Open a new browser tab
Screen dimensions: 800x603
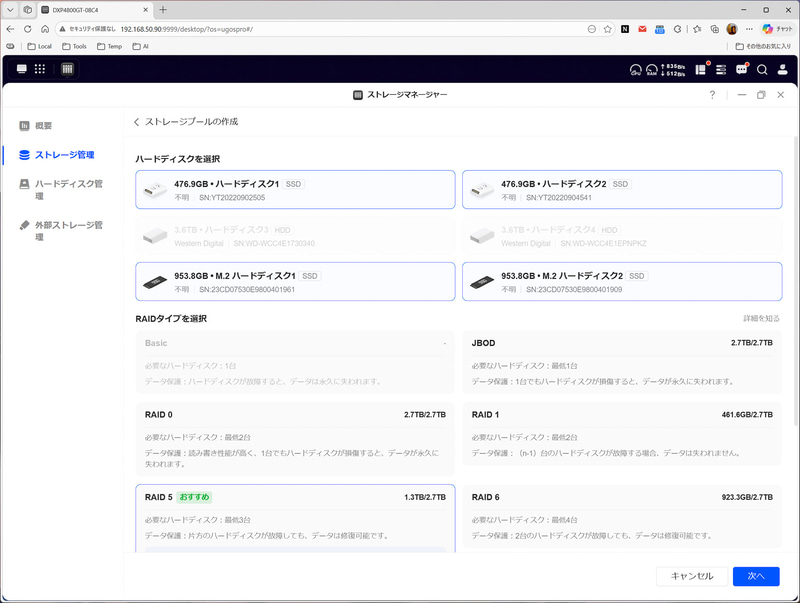[x=163, y=10]
